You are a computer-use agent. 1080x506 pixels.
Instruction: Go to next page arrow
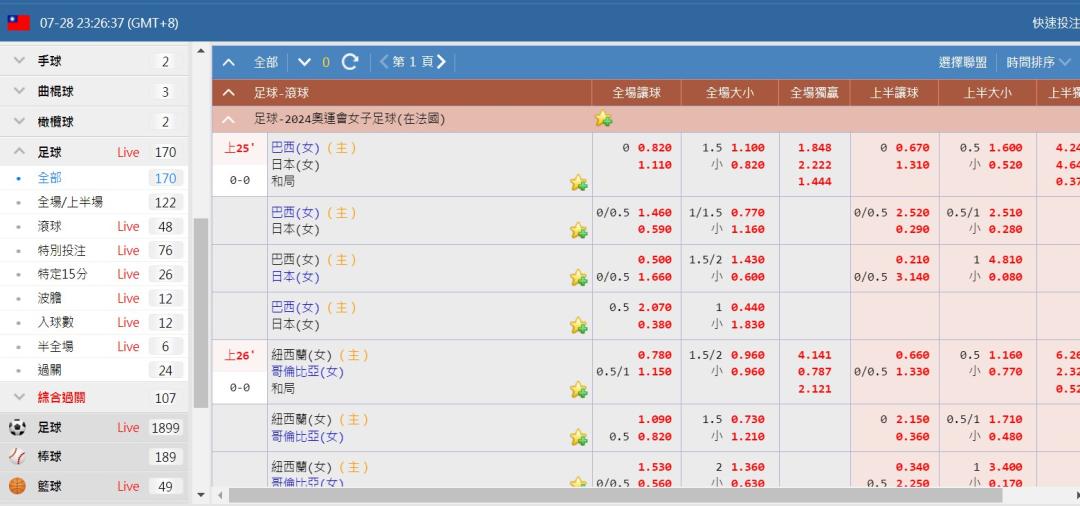(442, 62)
